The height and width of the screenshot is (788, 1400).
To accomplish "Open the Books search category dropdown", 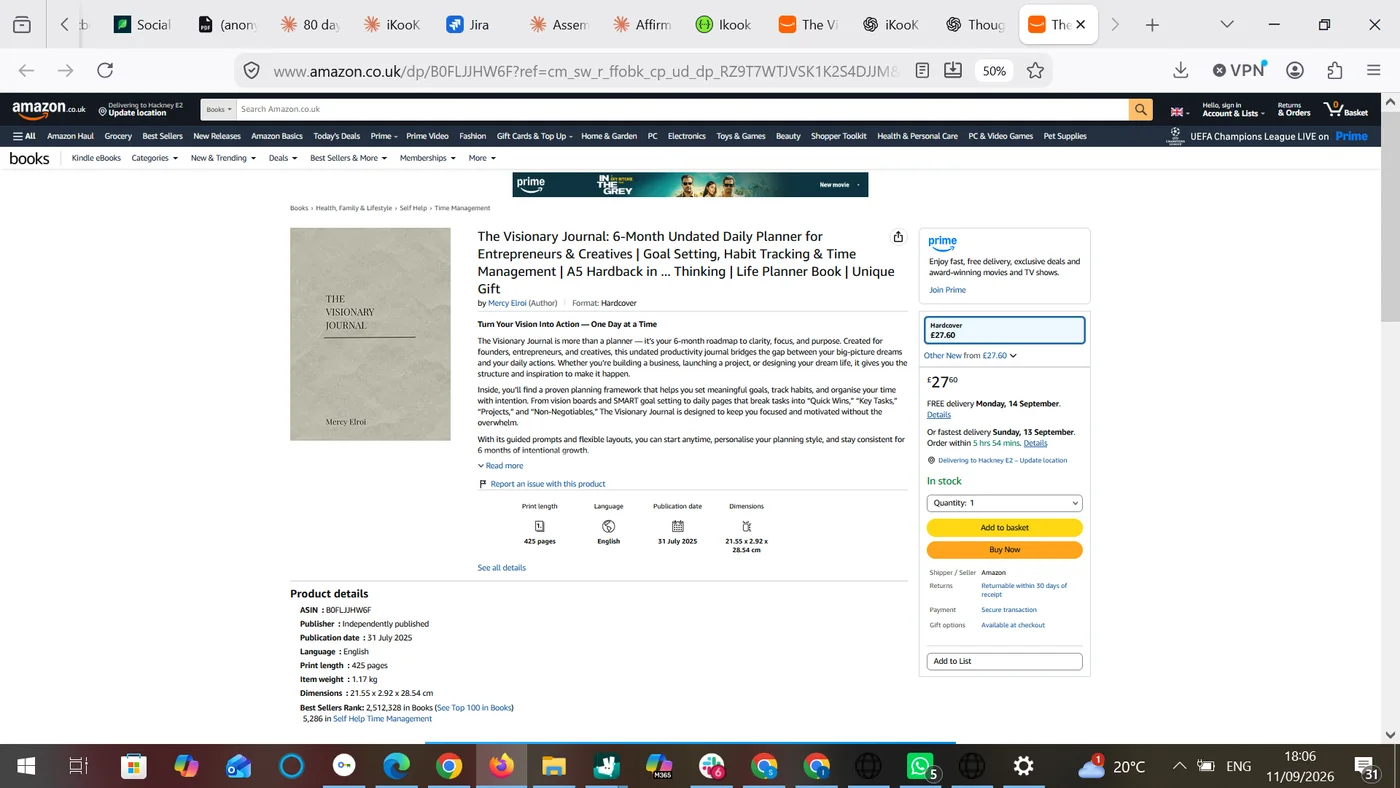I will pos(218,109).
